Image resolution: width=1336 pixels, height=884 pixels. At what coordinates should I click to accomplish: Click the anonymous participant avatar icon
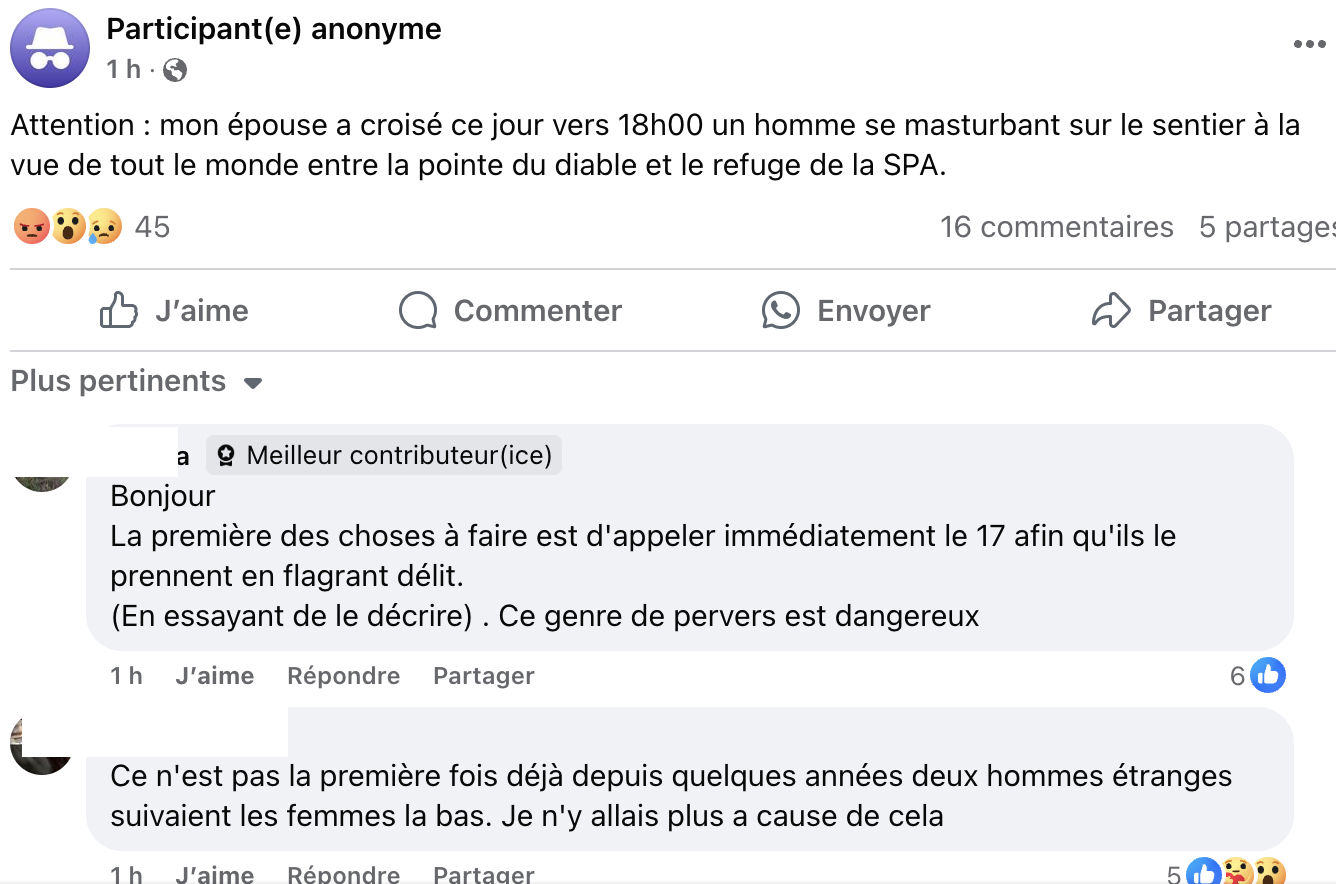(50, 48)
